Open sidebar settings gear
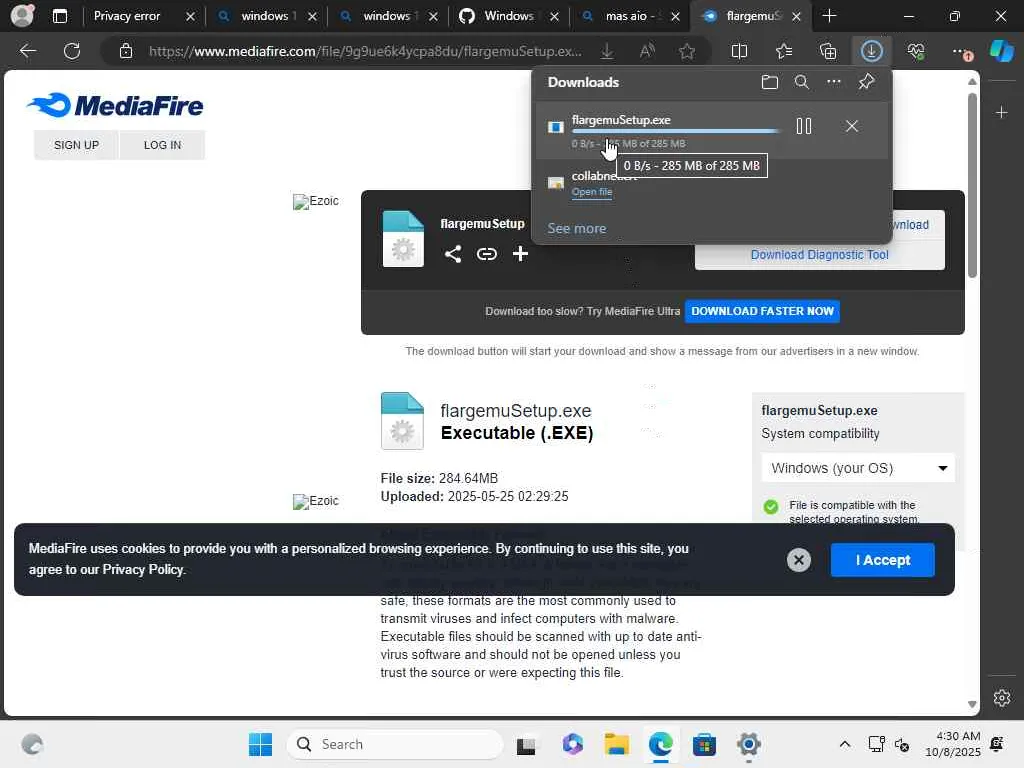This screenshot has width=1024, height=768. [x=1002, y=697]
